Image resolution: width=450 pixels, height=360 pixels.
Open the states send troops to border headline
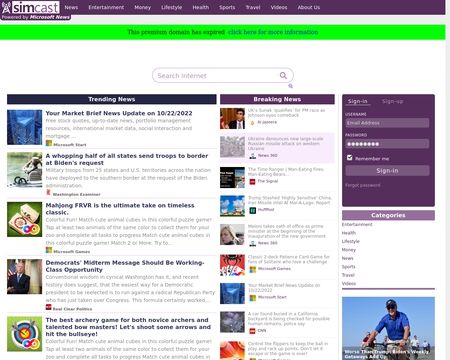pyautogui.click(x=127, y=159)
